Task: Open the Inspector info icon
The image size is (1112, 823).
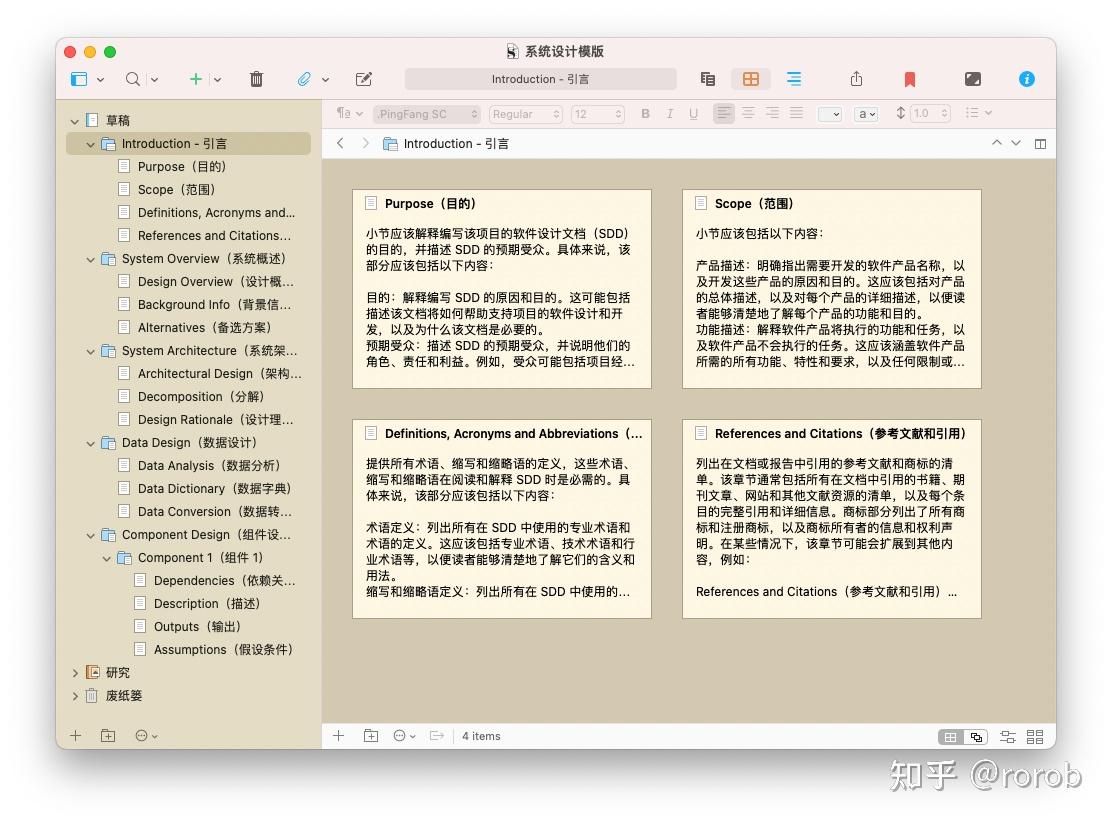Action: point(1027,79)
